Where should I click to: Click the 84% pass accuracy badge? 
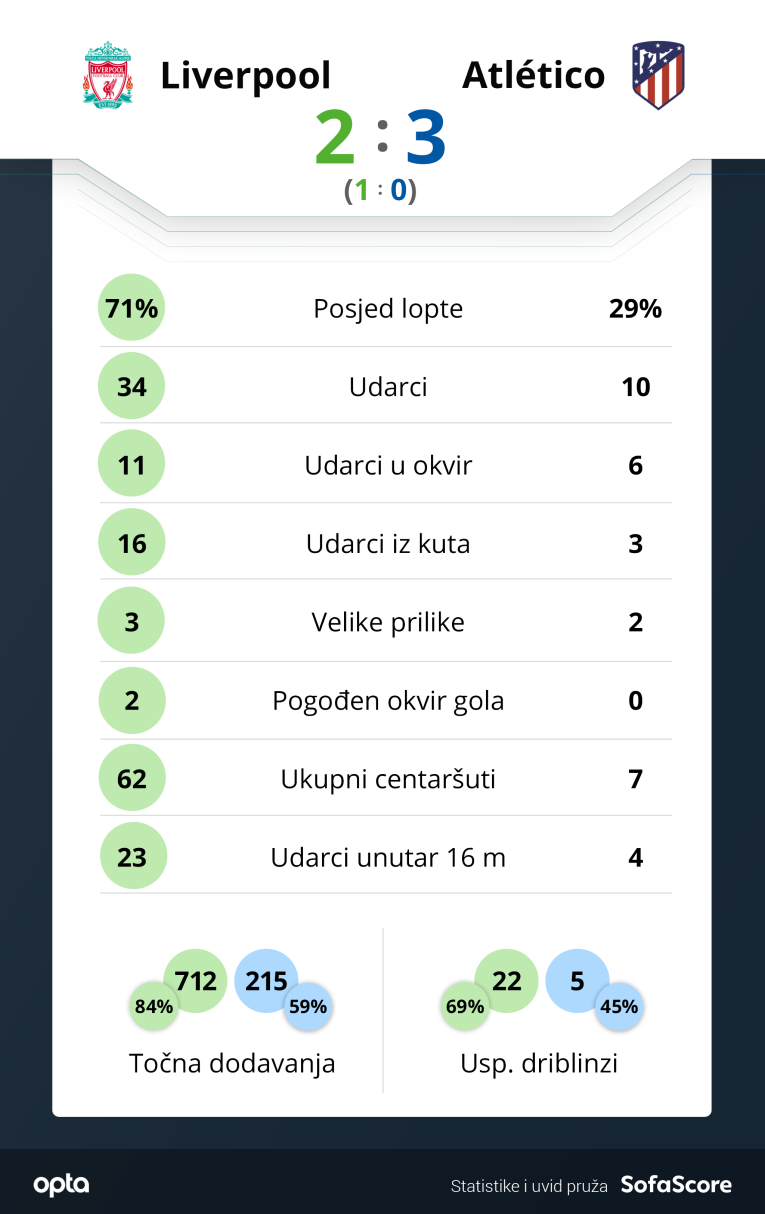point(154,1006)
